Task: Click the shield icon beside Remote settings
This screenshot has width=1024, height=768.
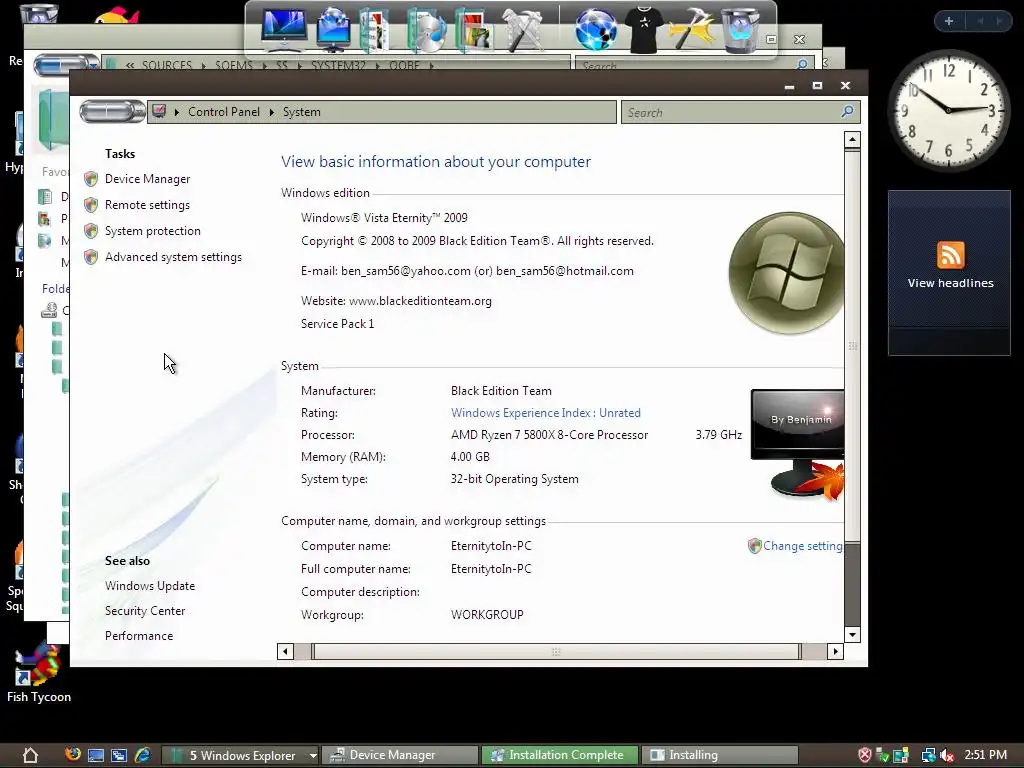Action: click(x=91, y=205)
